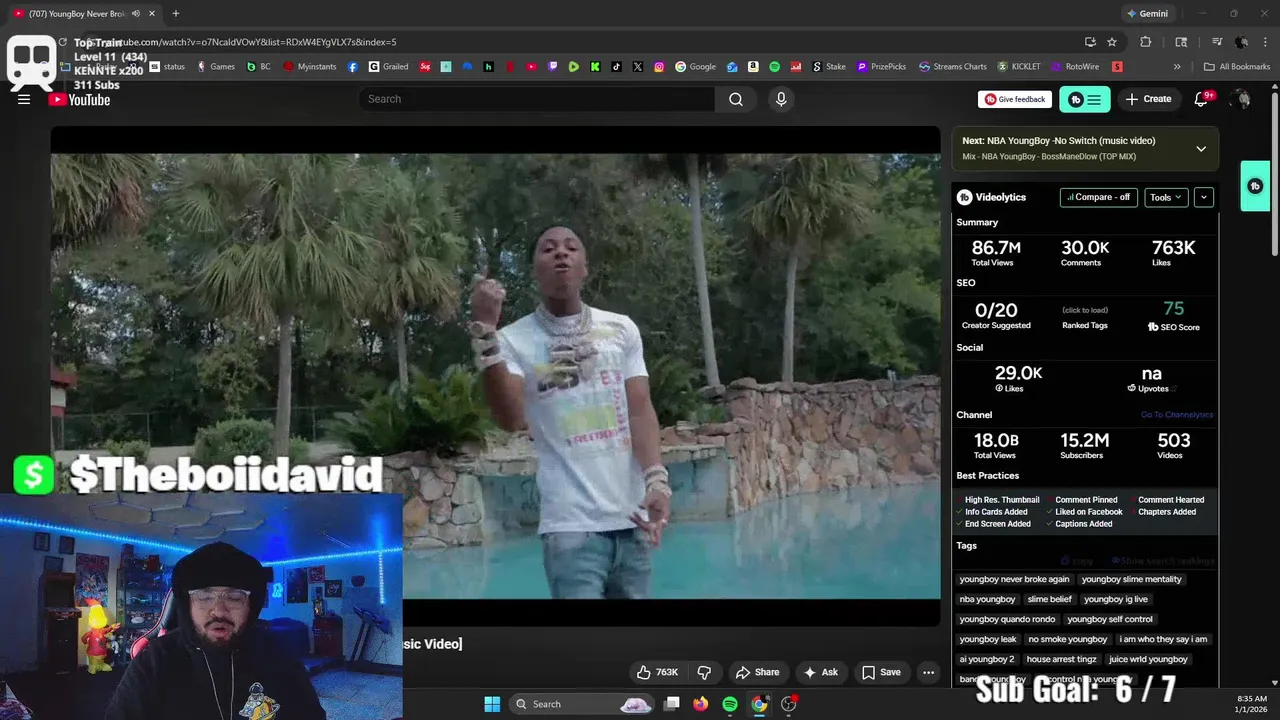Screen dimensions: 1280x720
Task: Open the All Bookmarks folder
Action: tap(1238, 67)
